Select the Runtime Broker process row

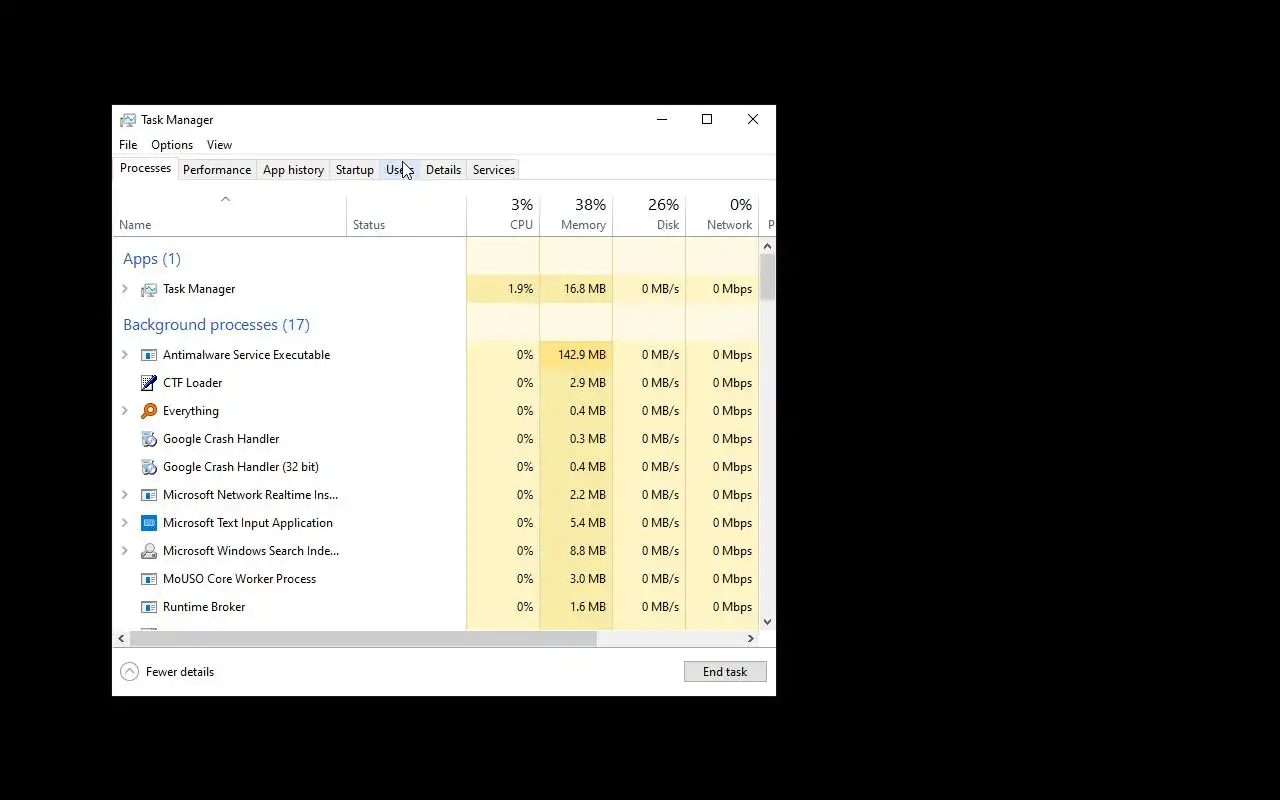coord(436,607)
